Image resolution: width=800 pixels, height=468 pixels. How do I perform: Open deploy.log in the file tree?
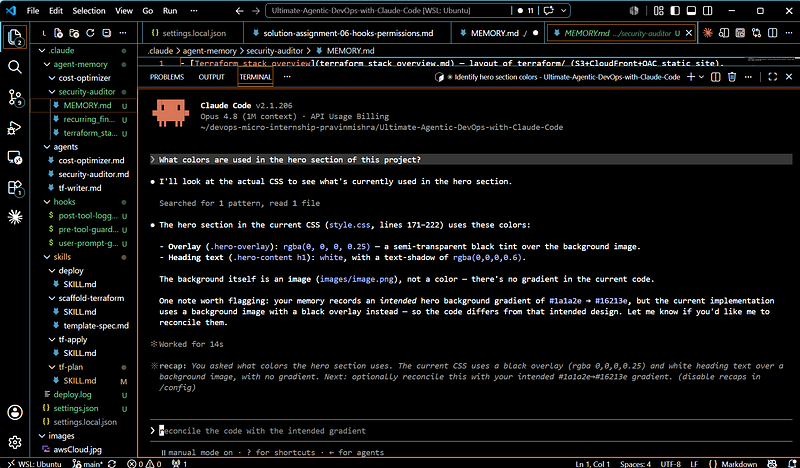(72, 395)
